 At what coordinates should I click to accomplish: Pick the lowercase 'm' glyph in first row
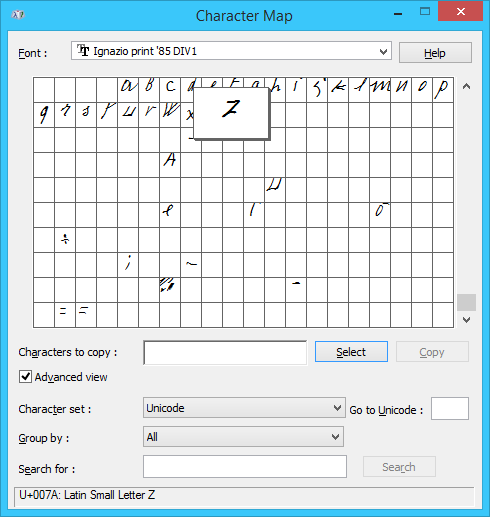[380, 90]
